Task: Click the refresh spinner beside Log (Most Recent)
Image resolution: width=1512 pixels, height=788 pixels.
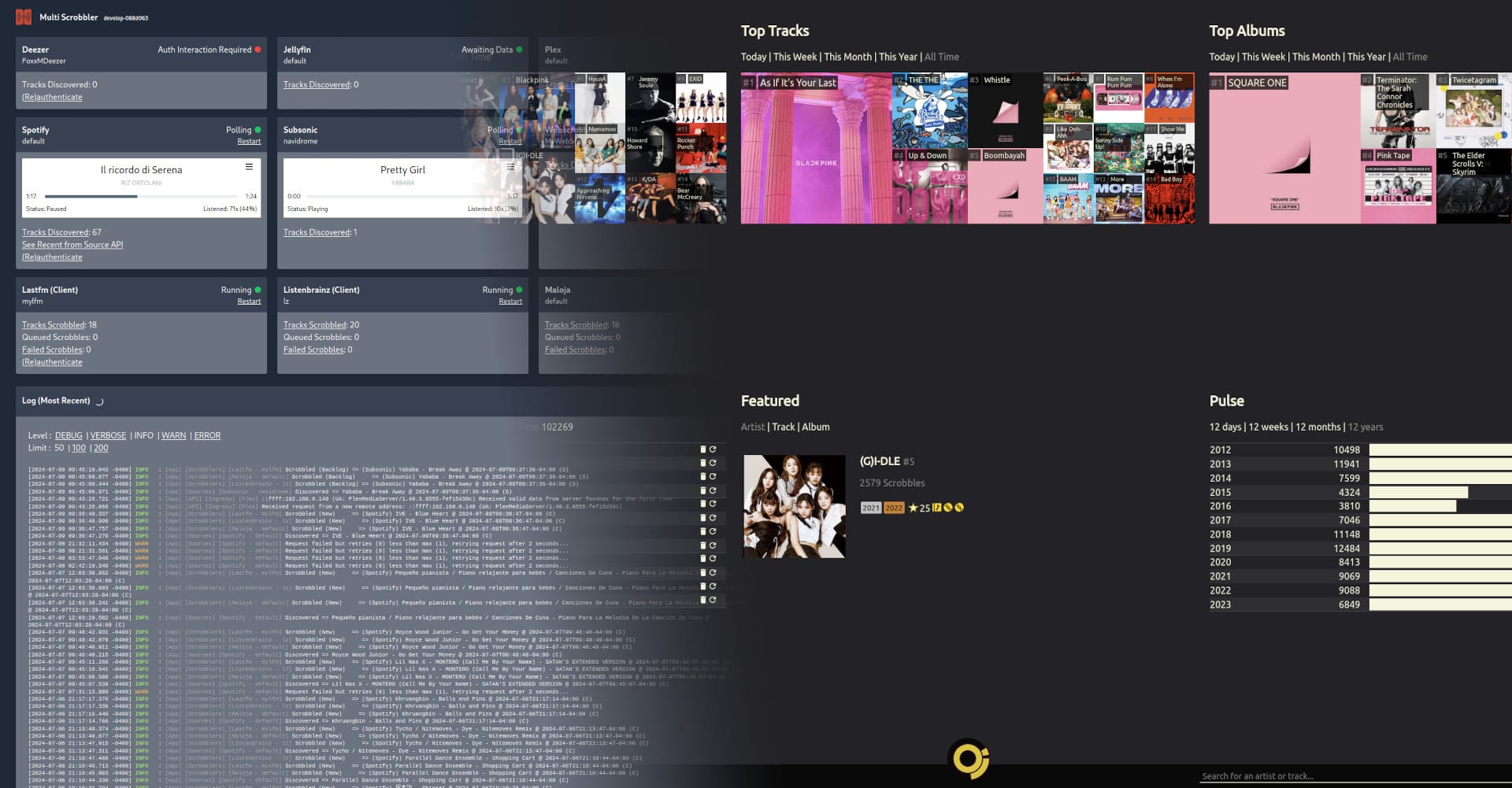Action: (x=99, y=401)
